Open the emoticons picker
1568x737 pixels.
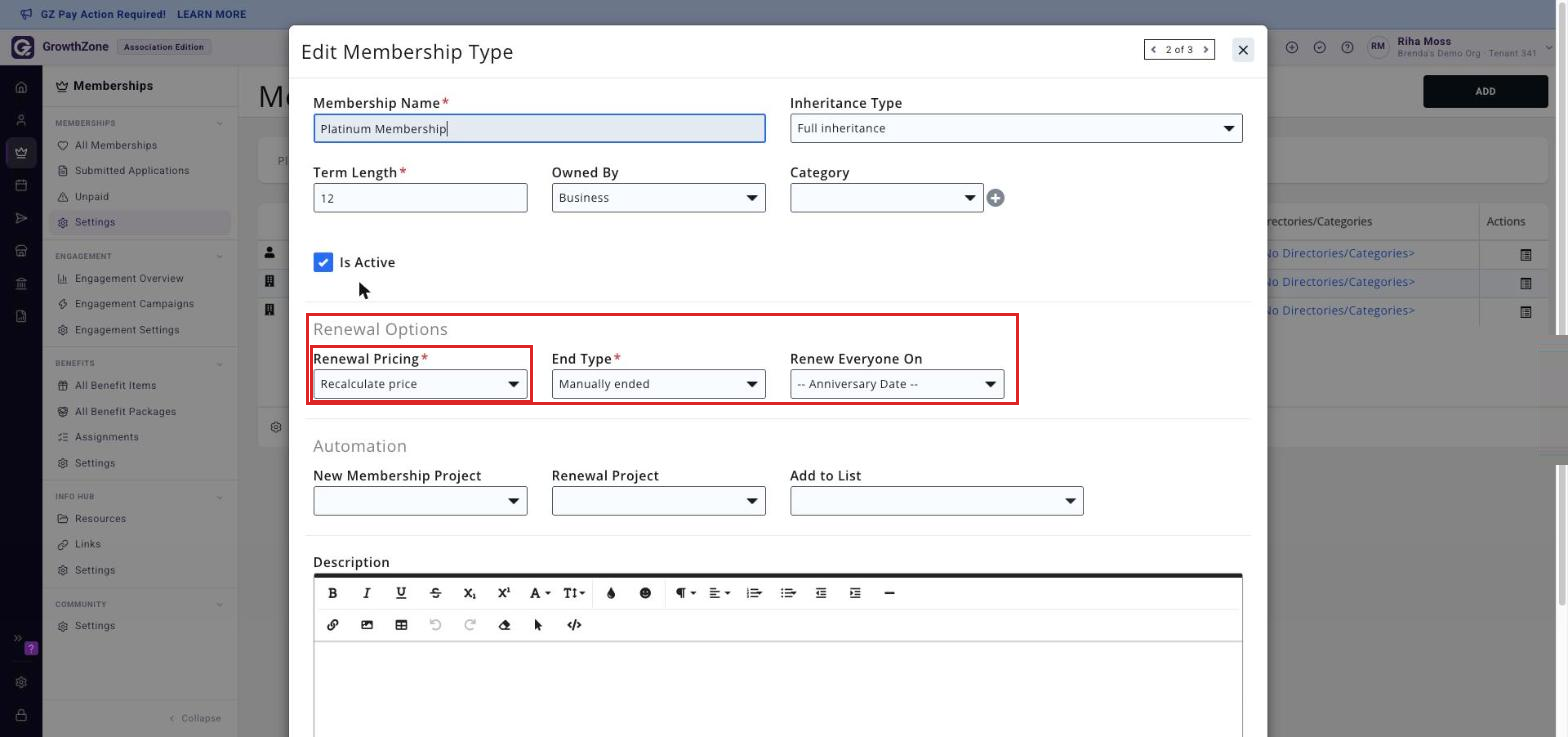[645, 593]
